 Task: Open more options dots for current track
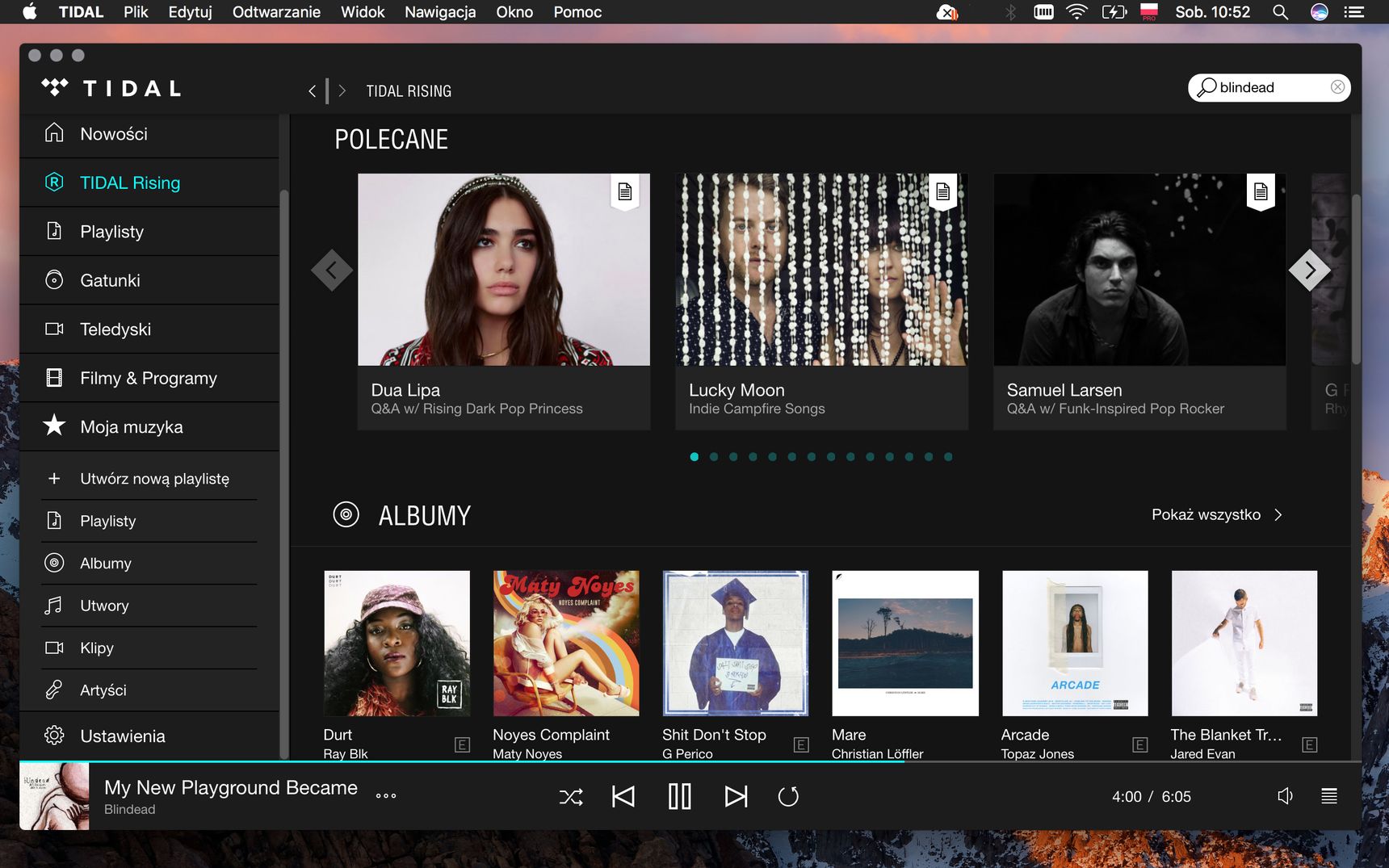(x=386, y=796)
